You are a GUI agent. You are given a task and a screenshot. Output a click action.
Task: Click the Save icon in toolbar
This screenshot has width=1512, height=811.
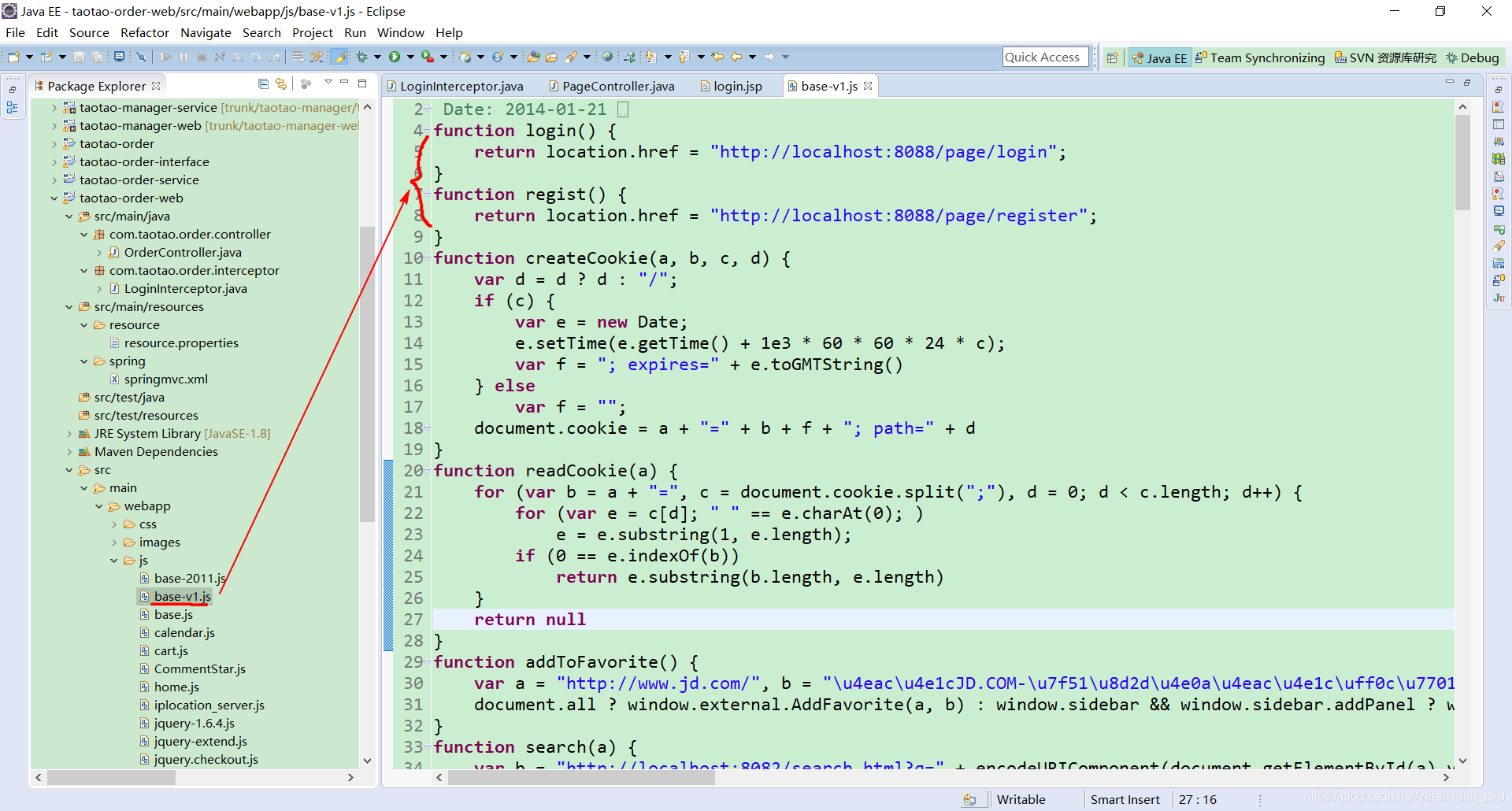(79, 57)
